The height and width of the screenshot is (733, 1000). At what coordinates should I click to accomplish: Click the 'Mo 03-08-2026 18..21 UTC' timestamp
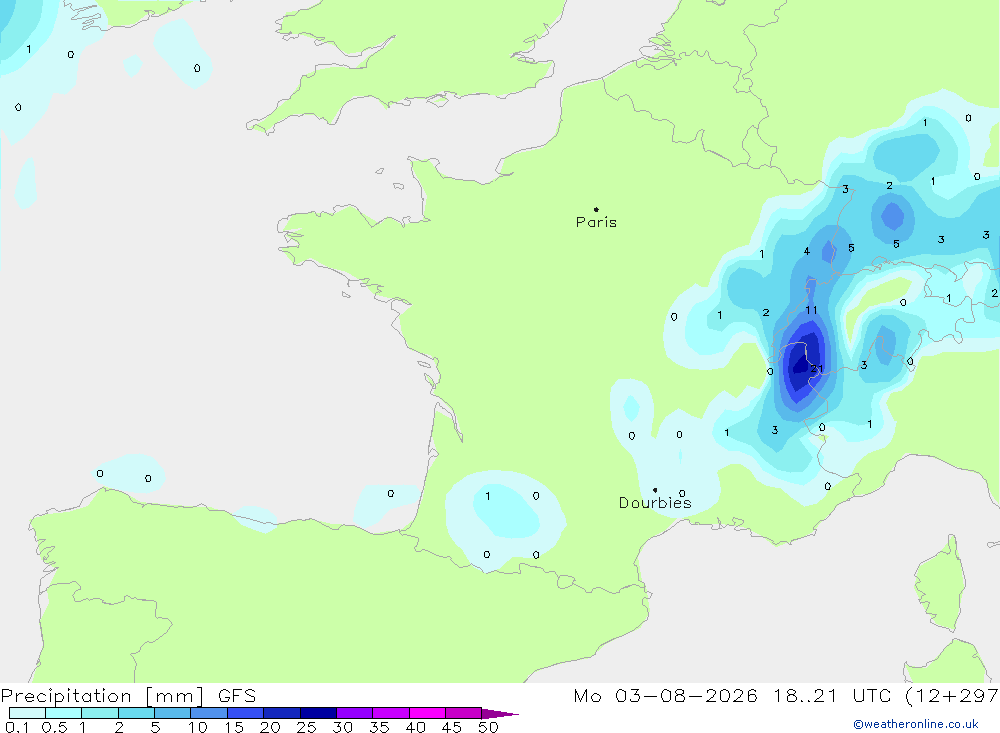tap(732, 695)
